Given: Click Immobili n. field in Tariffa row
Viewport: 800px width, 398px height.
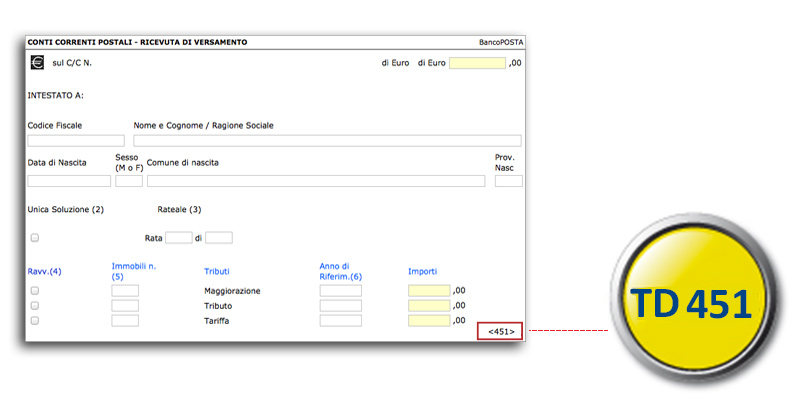Looking at the screenshot, I should pyautogui.click(x=125, y=321).
